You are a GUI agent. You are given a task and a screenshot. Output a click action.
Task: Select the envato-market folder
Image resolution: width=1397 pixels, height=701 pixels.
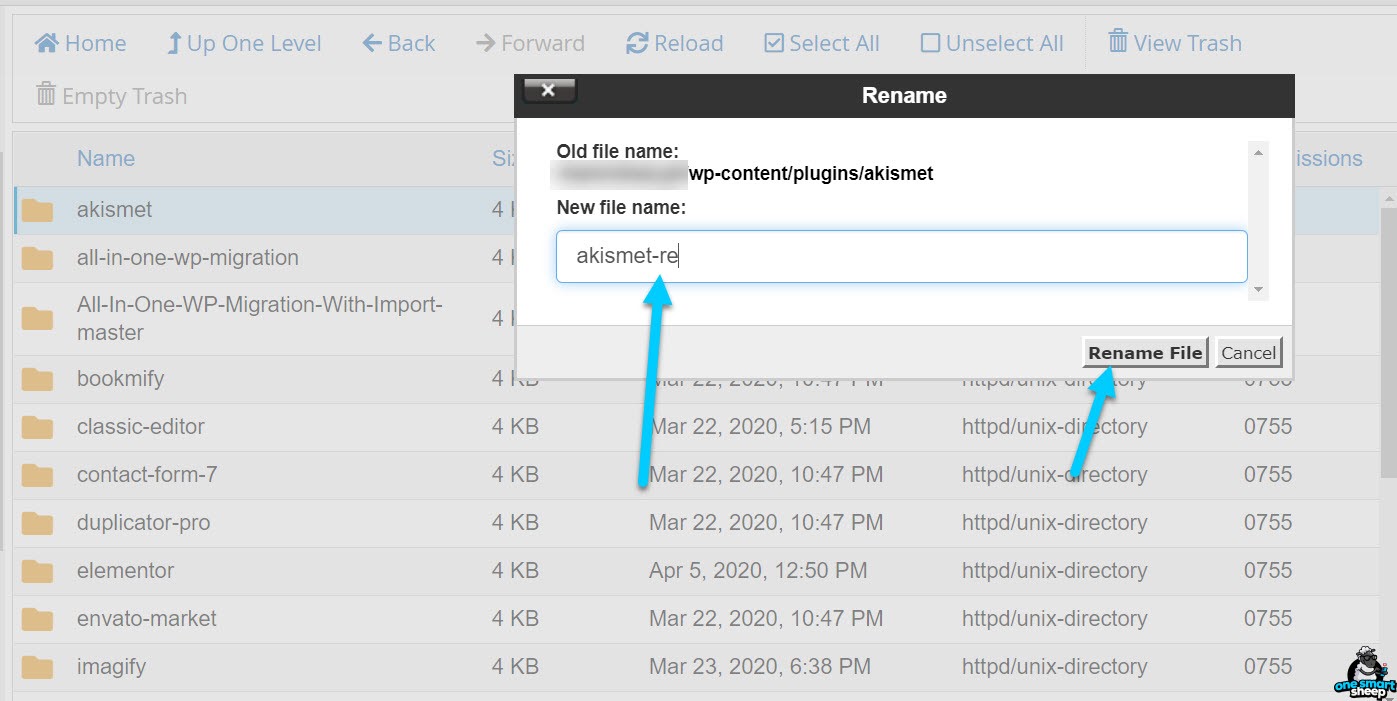(697, 619)
